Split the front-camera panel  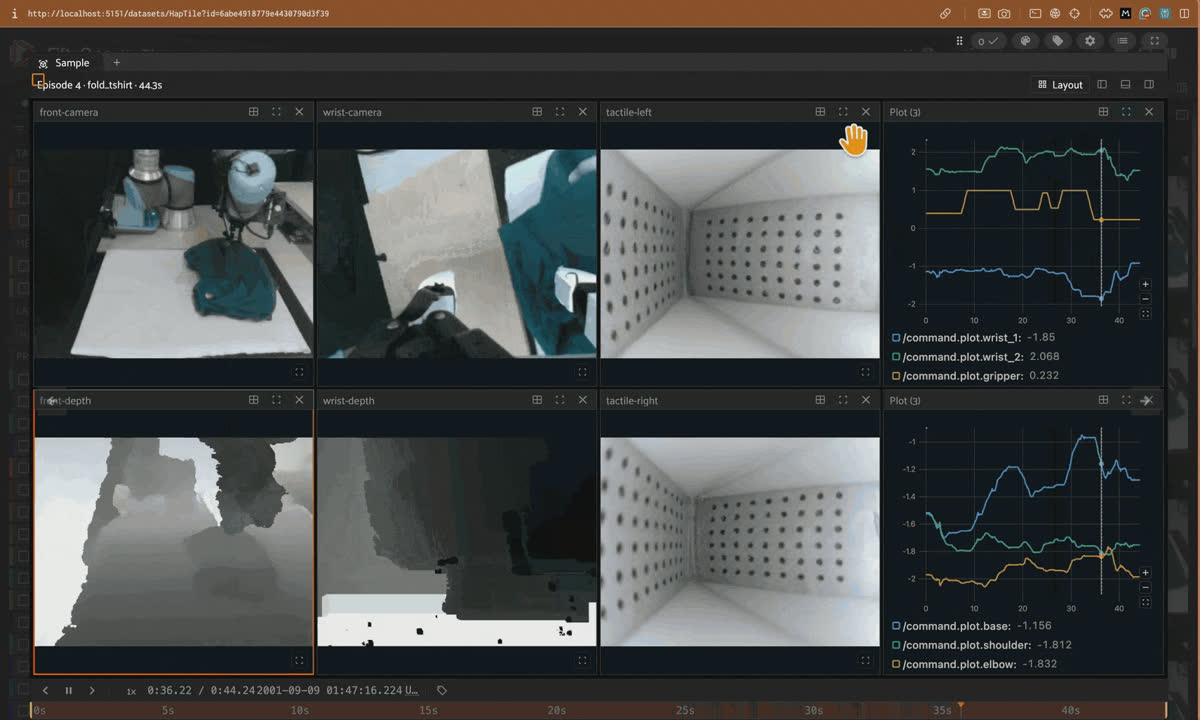tap(254, 112)
